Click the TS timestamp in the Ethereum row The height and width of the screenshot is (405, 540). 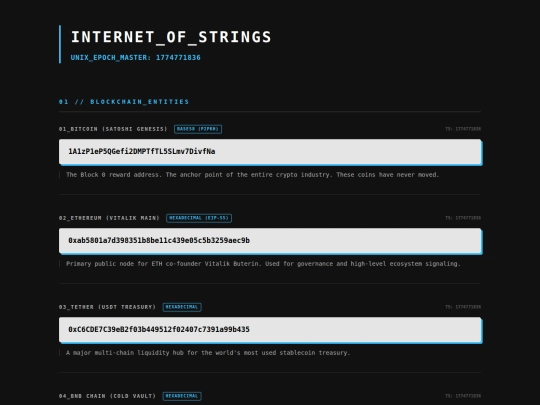pyautogui.click(x=463, y=218)
